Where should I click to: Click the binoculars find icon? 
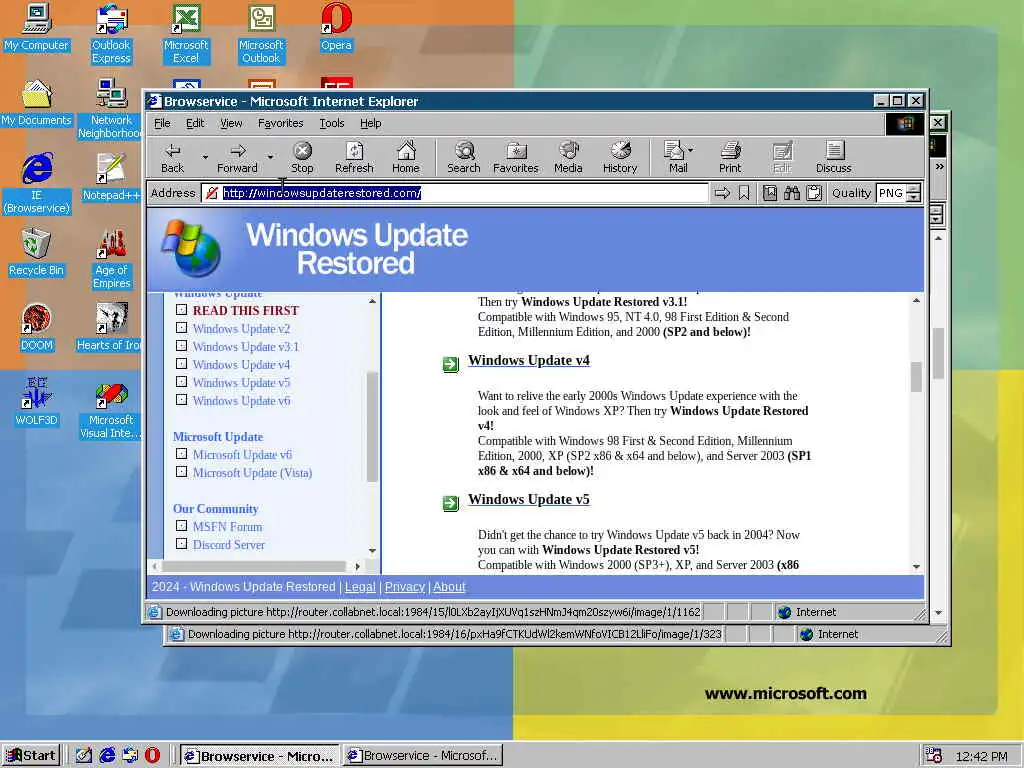click(792, 193)
